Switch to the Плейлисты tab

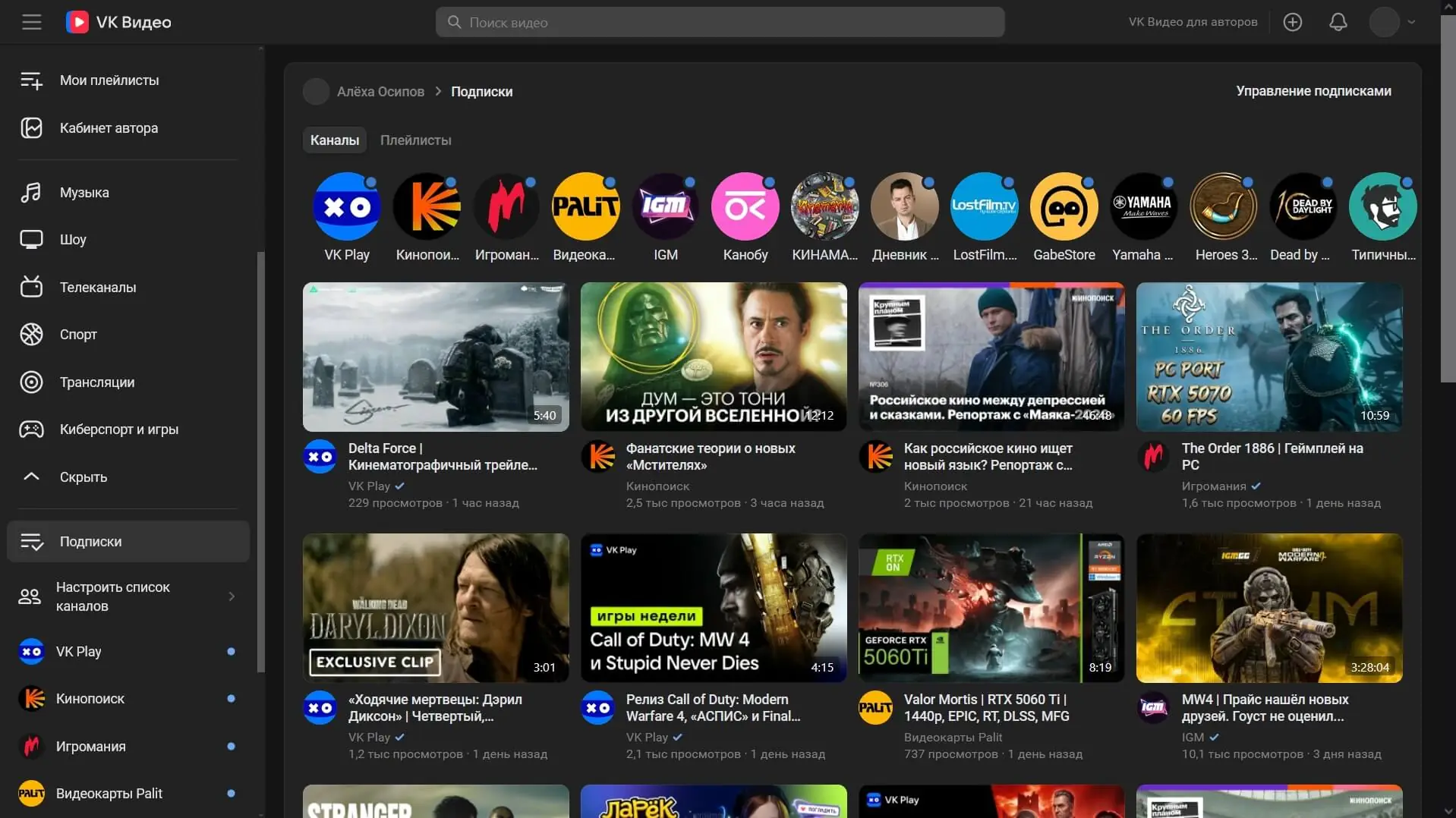click(x=415, y=140)
